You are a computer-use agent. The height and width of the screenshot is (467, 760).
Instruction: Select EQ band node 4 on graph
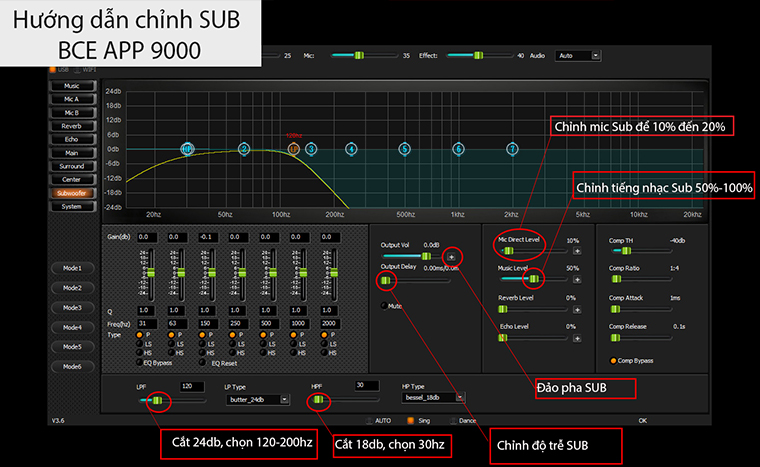point(351,149)
